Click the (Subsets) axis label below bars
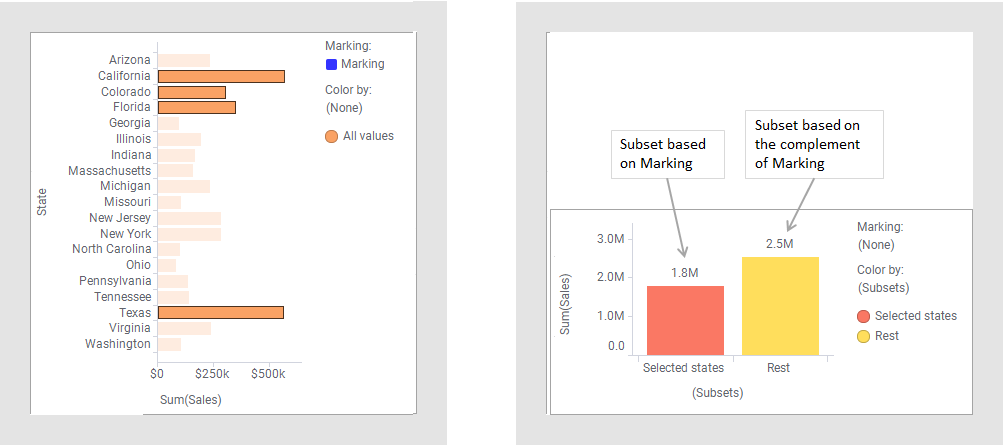This screenshot has height=445, width=1003. tap(718, 393)
